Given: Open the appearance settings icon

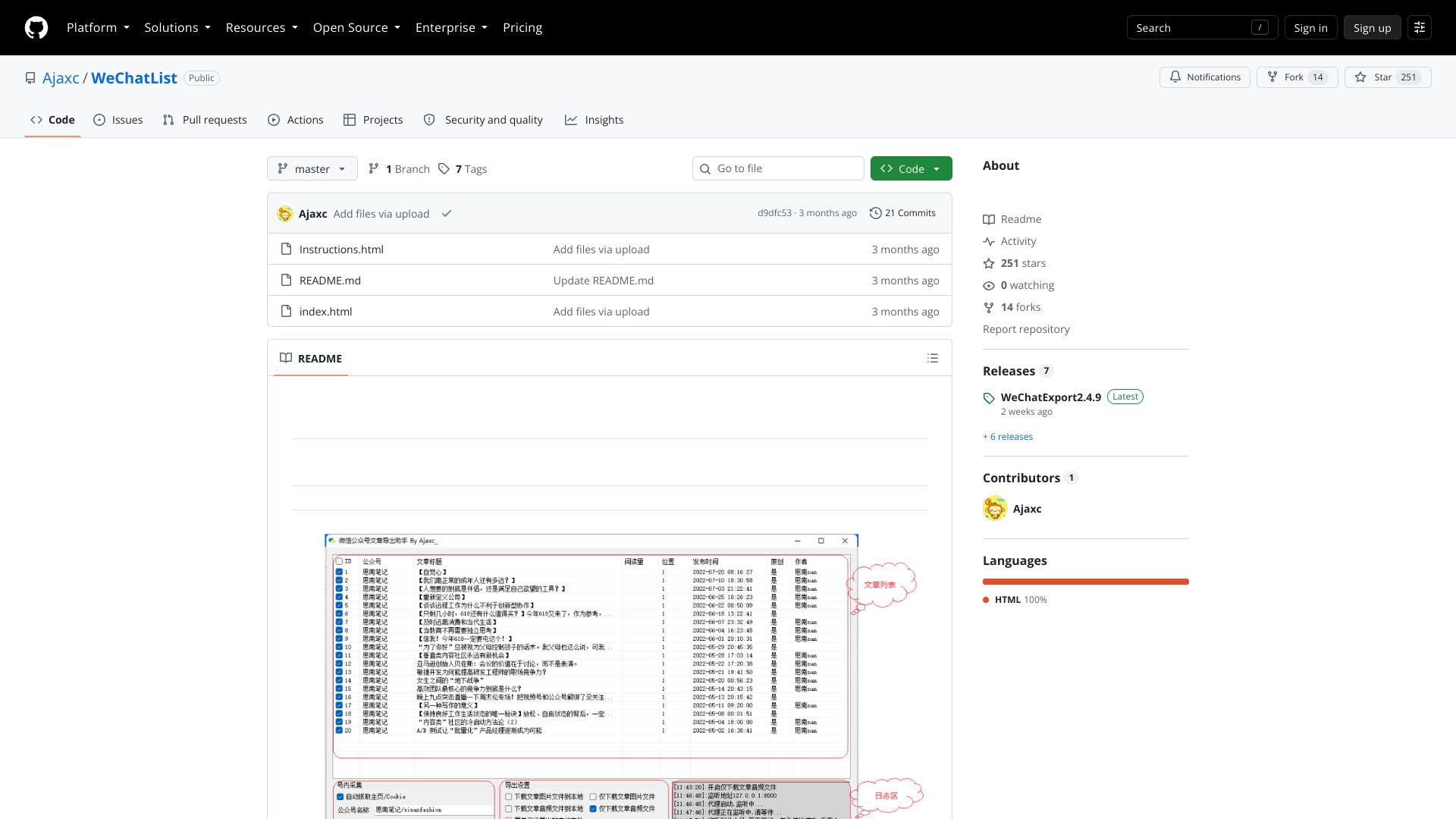Looking at the screenshot, I should click(1420, 28).
